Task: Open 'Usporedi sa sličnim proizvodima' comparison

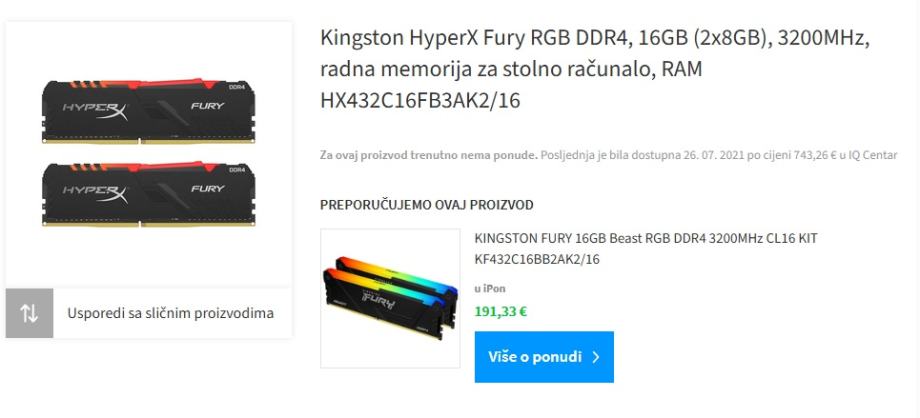Action: [170, 313]
